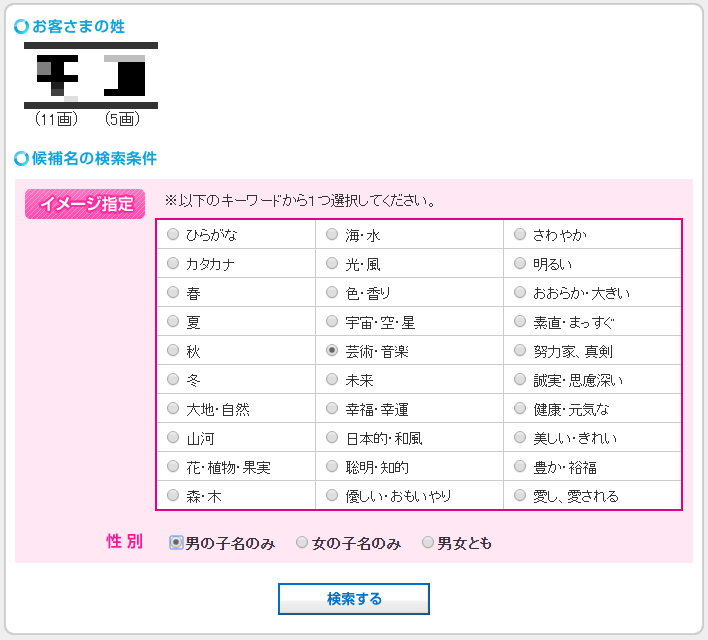The height and width of the screenshot is (640, 708).
Task: Click the 11画 surname kanji image
Action: click(x=57, y=75)
